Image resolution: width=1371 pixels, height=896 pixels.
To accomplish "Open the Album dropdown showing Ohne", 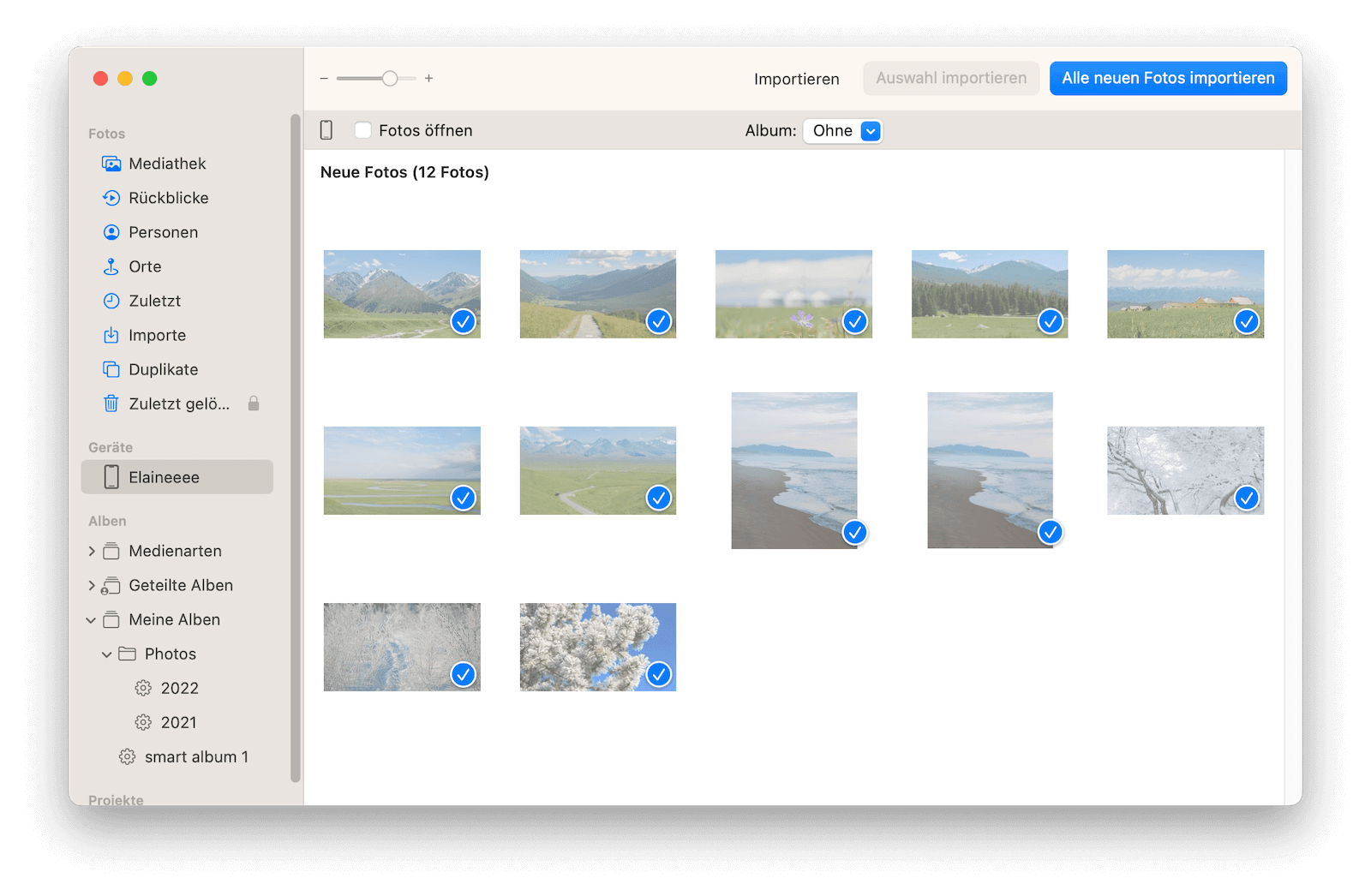I will [843, 131].
